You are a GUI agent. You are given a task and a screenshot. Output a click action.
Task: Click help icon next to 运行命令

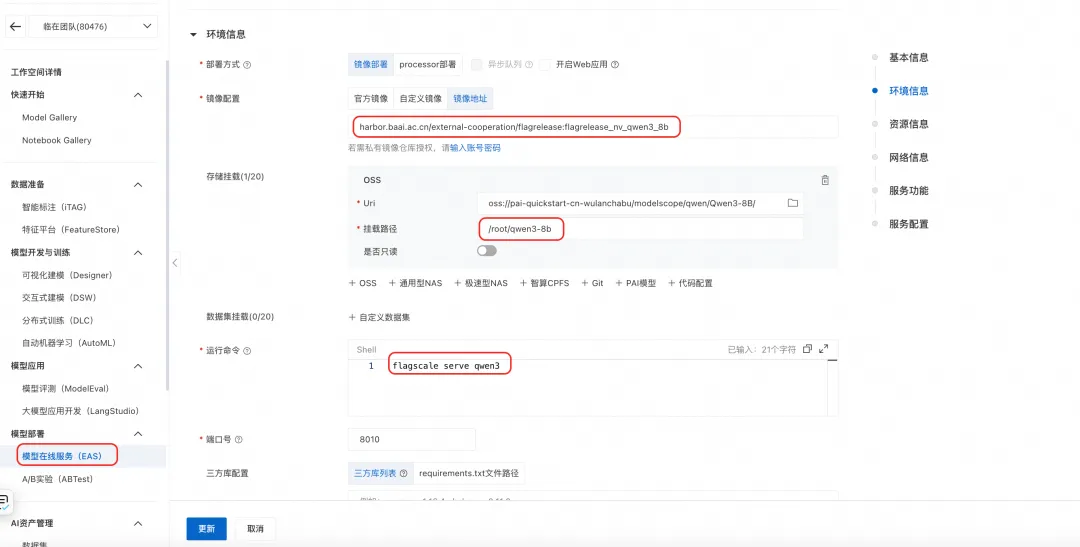click(x=247, y=351)
